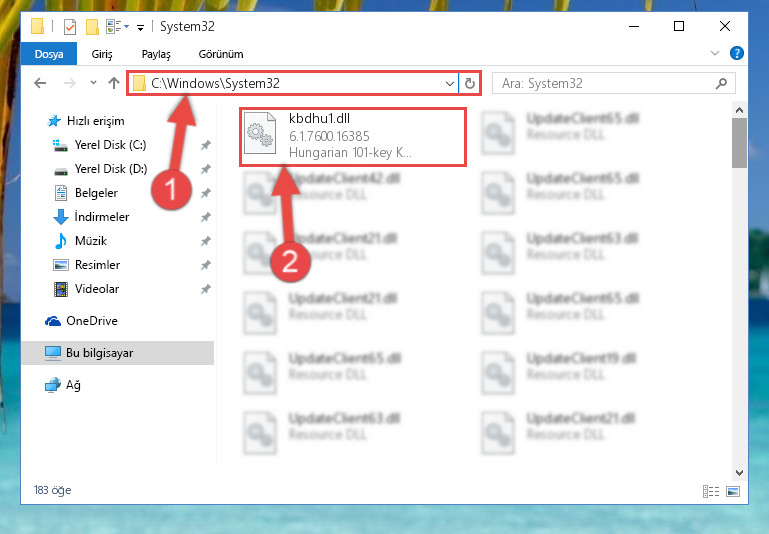Click the file list scroll up arrow

point(740,110)
